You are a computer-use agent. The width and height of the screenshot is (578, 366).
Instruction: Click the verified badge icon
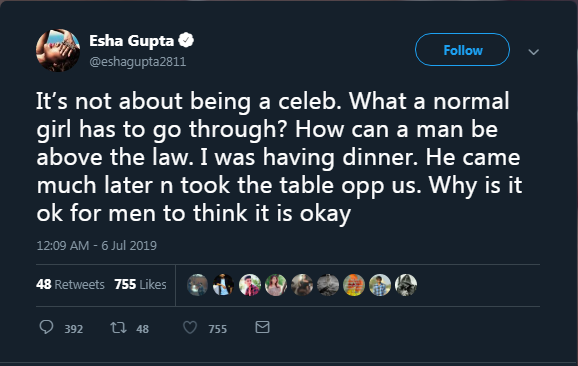click(186, 40)
